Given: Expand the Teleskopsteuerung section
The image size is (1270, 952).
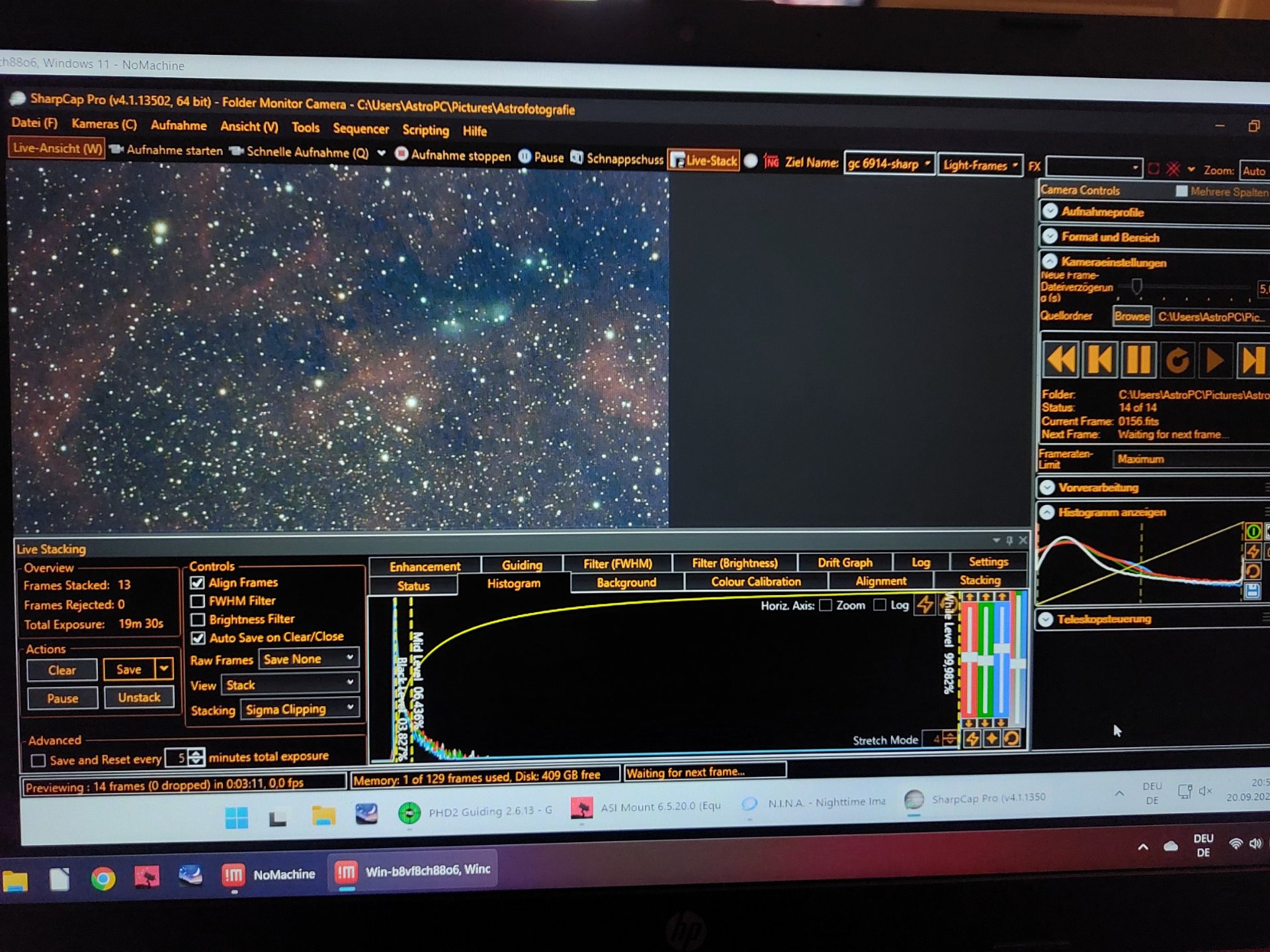Looking at the screenshot, I should pos(1046,619).
